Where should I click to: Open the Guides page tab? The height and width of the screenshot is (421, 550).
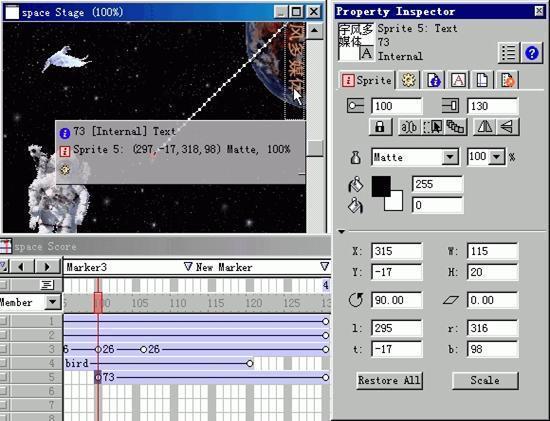[x=482, y=80]
